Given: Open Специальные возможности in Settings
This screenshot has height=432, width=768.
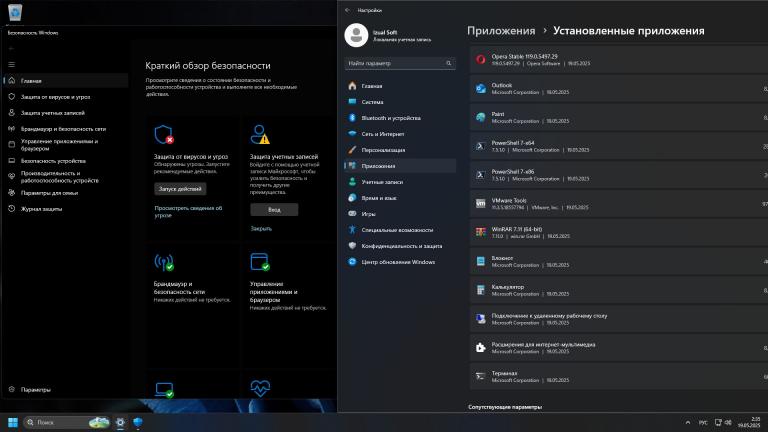Looking at the screenshot, I should coord(400,230).
